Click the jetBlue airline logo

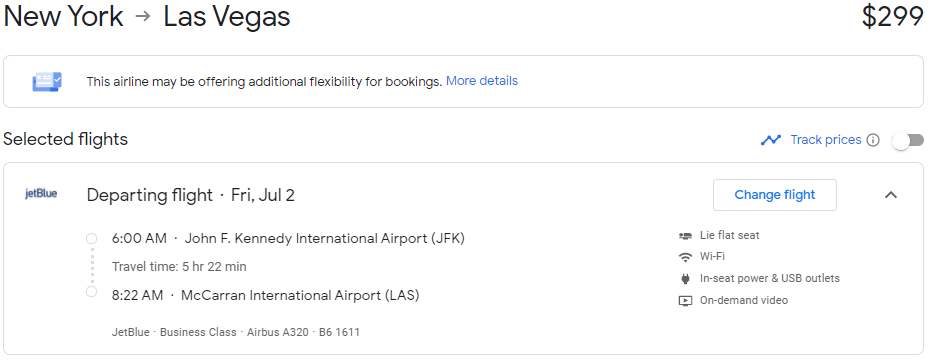(x=41, y=194)
